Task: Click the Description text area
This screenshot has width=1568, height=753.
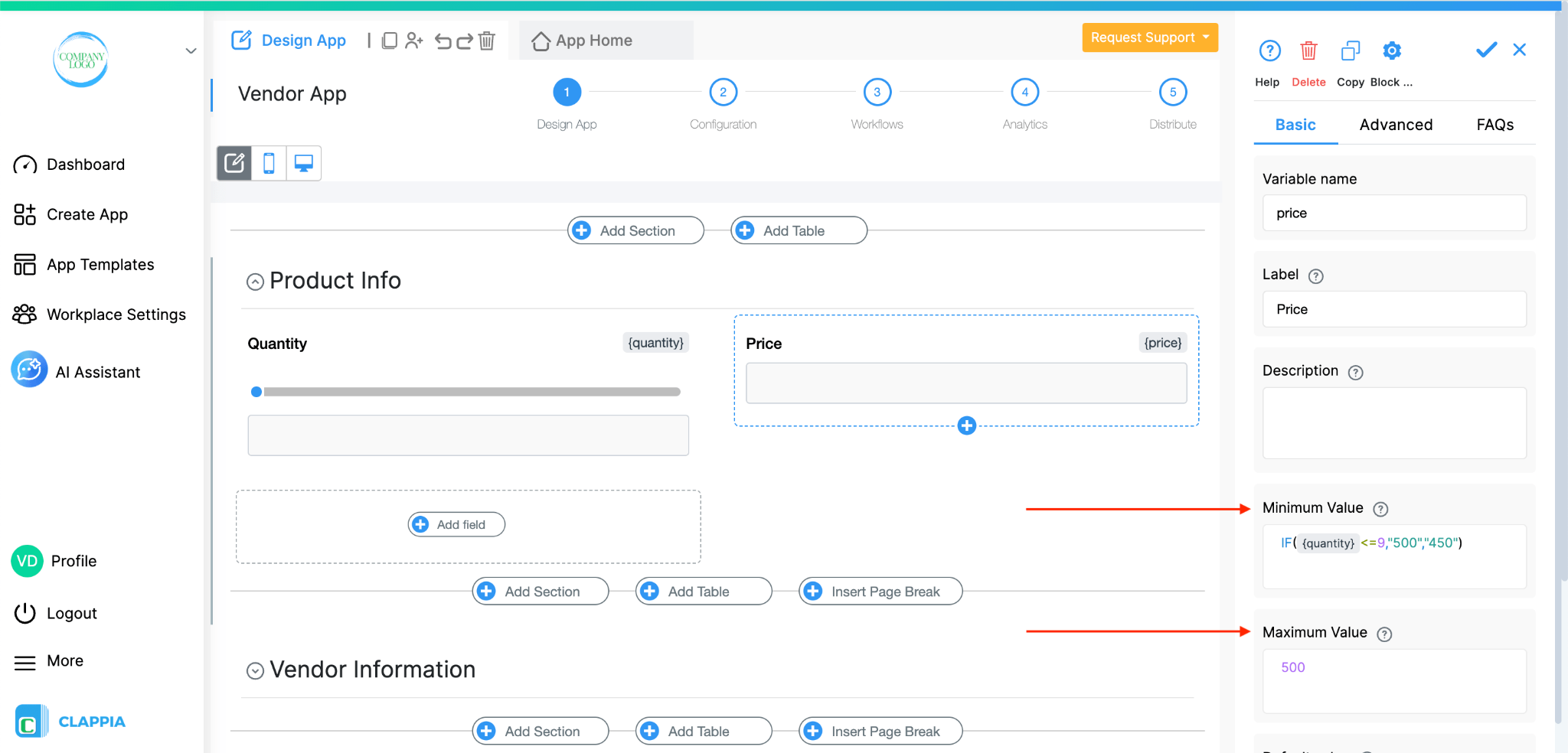Action: (x=1394, y=423)
